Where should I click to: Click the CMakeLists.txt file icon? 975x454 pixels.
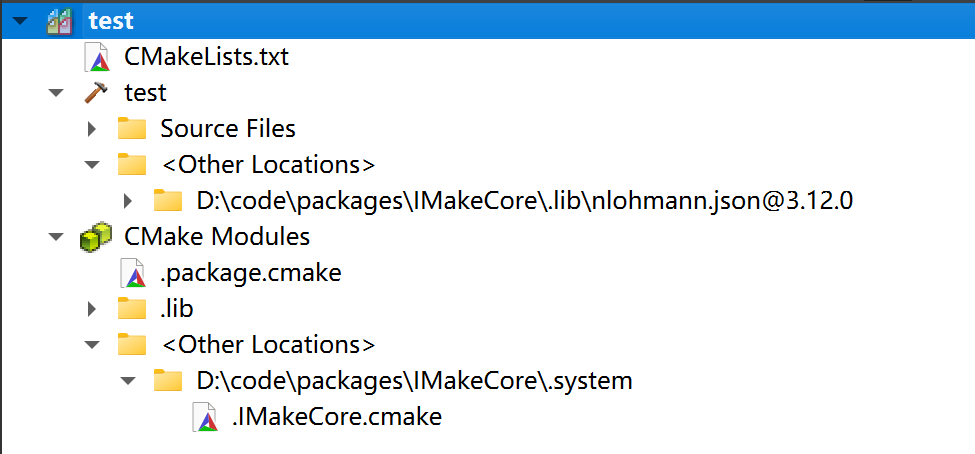click(97, 57)
